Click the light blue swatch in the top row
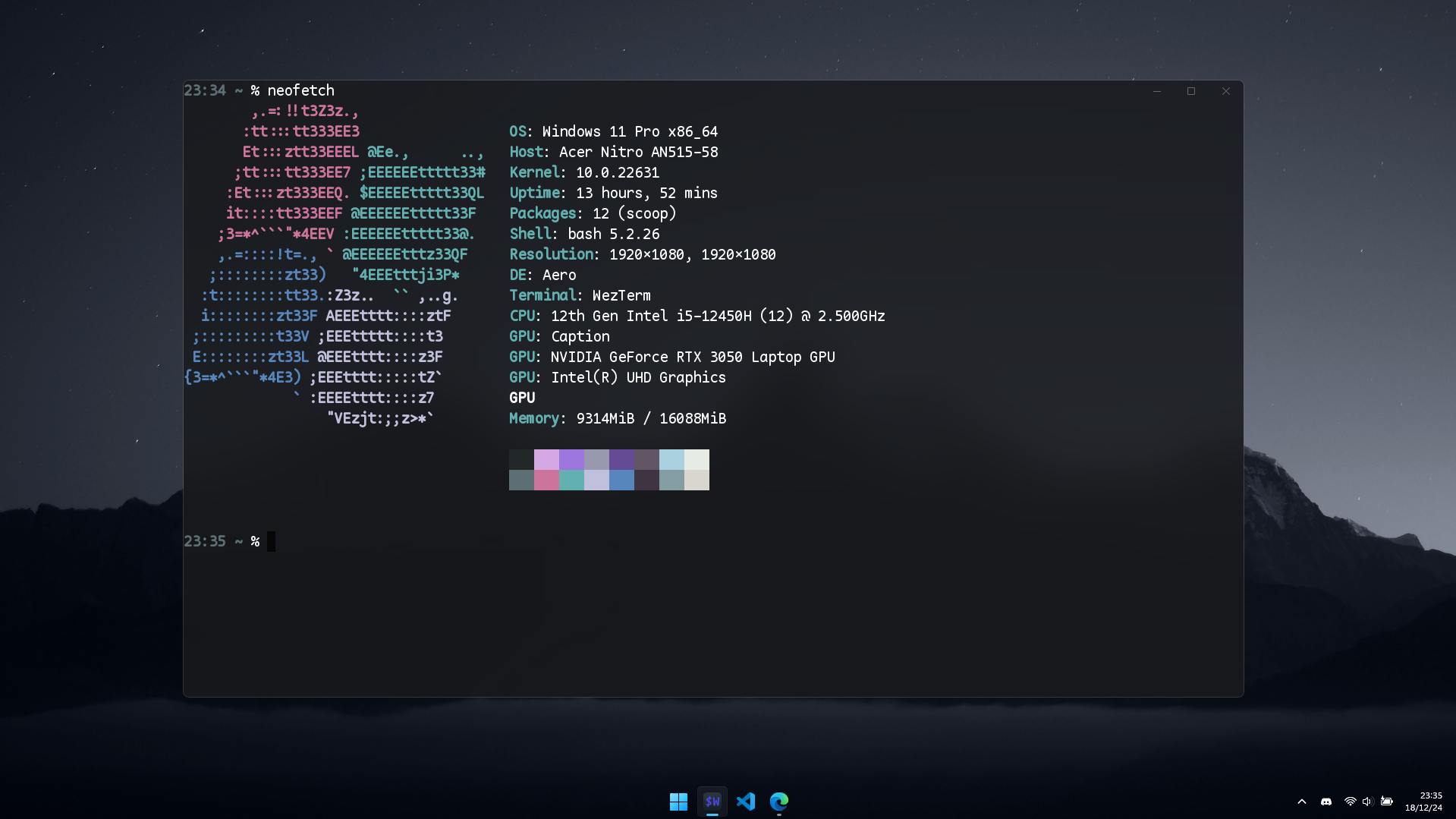This screenshot has width=1456, height=819. coord(671,460)
